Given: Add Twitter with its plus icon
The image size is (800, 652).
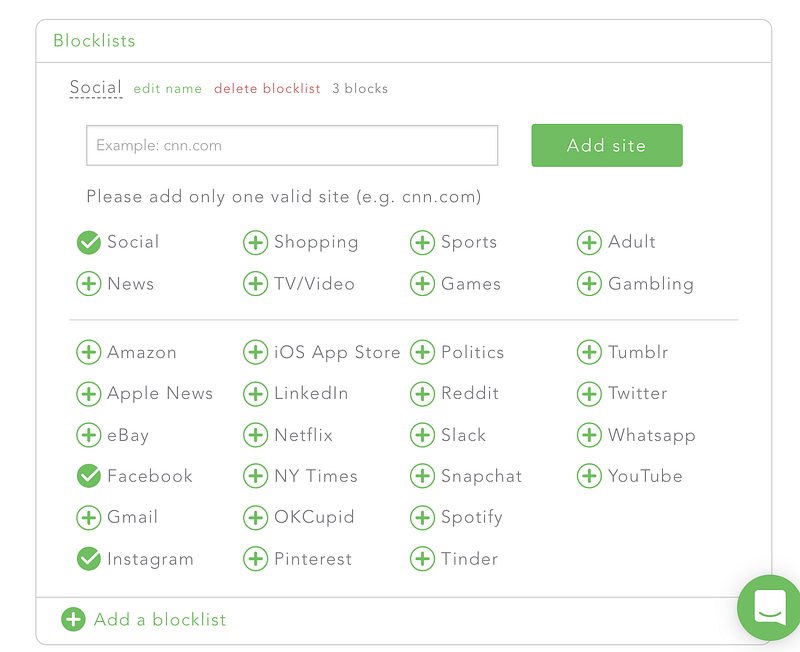Looking at the screenshot, I should (x=589, y=394).
